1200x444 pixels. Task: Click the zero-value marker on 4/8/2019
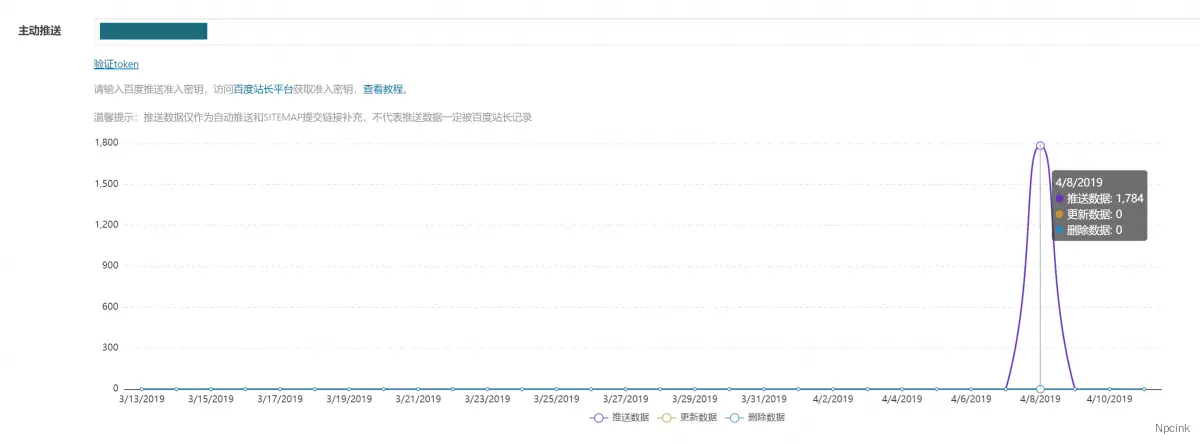1040,389
